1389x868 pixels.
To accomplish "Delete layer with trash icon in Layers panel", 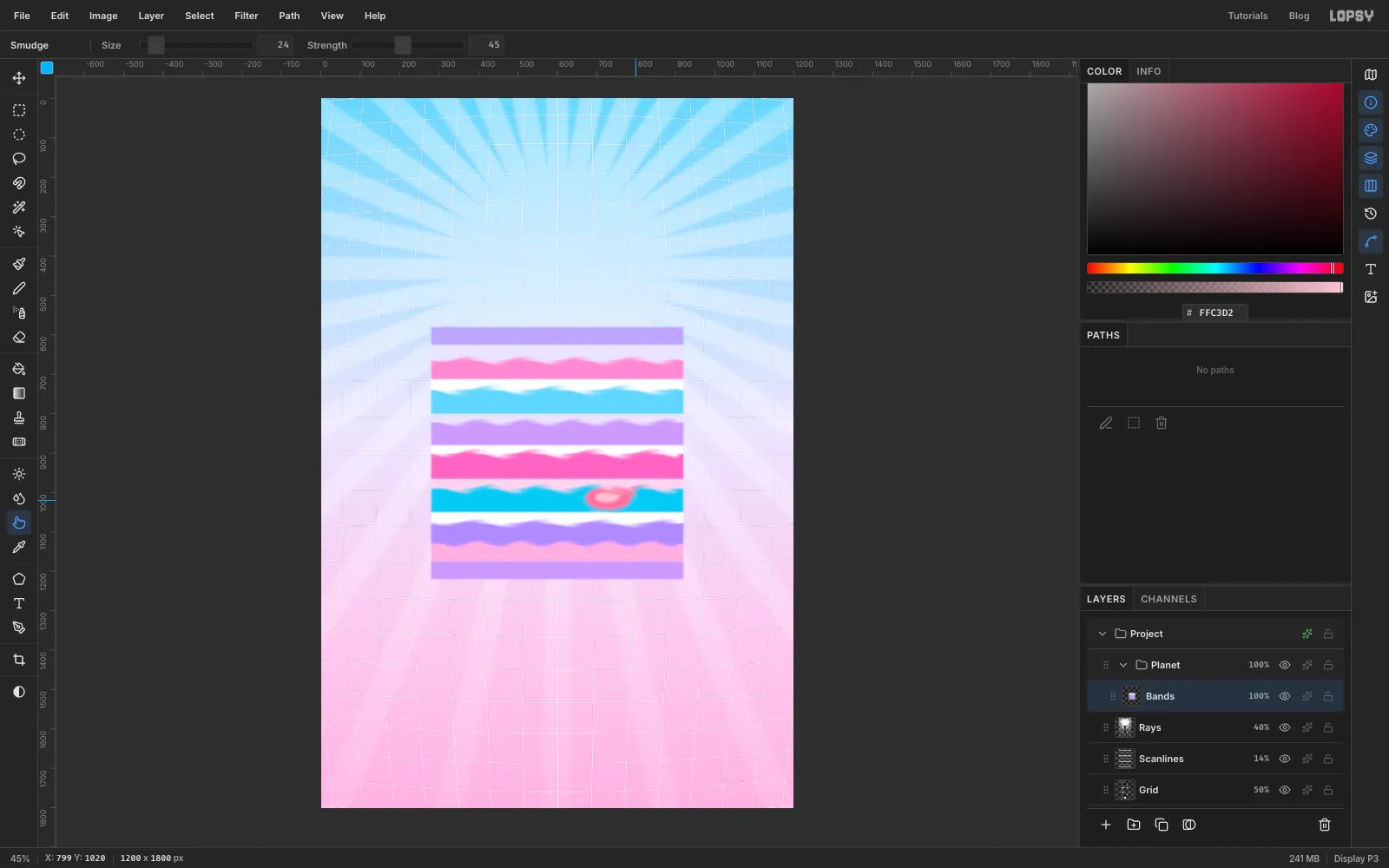I will [1325, 825].
